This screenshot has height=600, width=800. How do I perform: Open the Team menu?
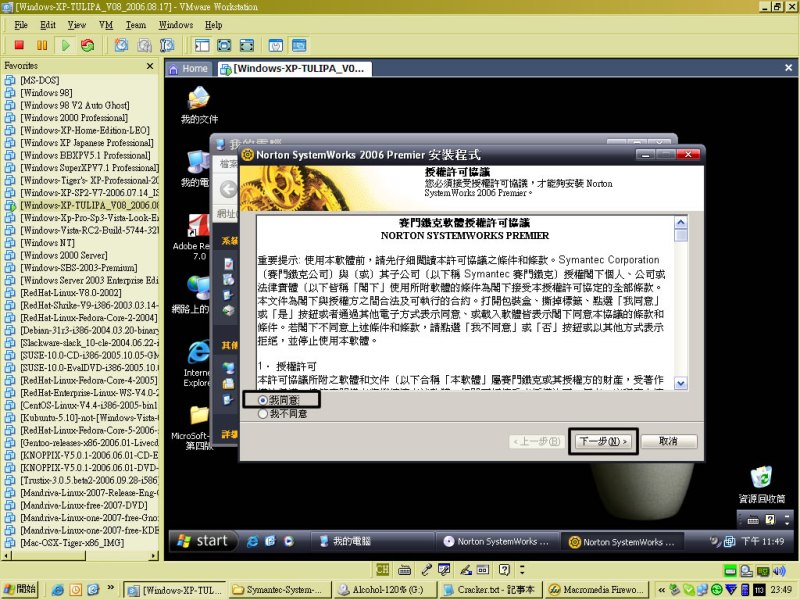tap(136, 24)
